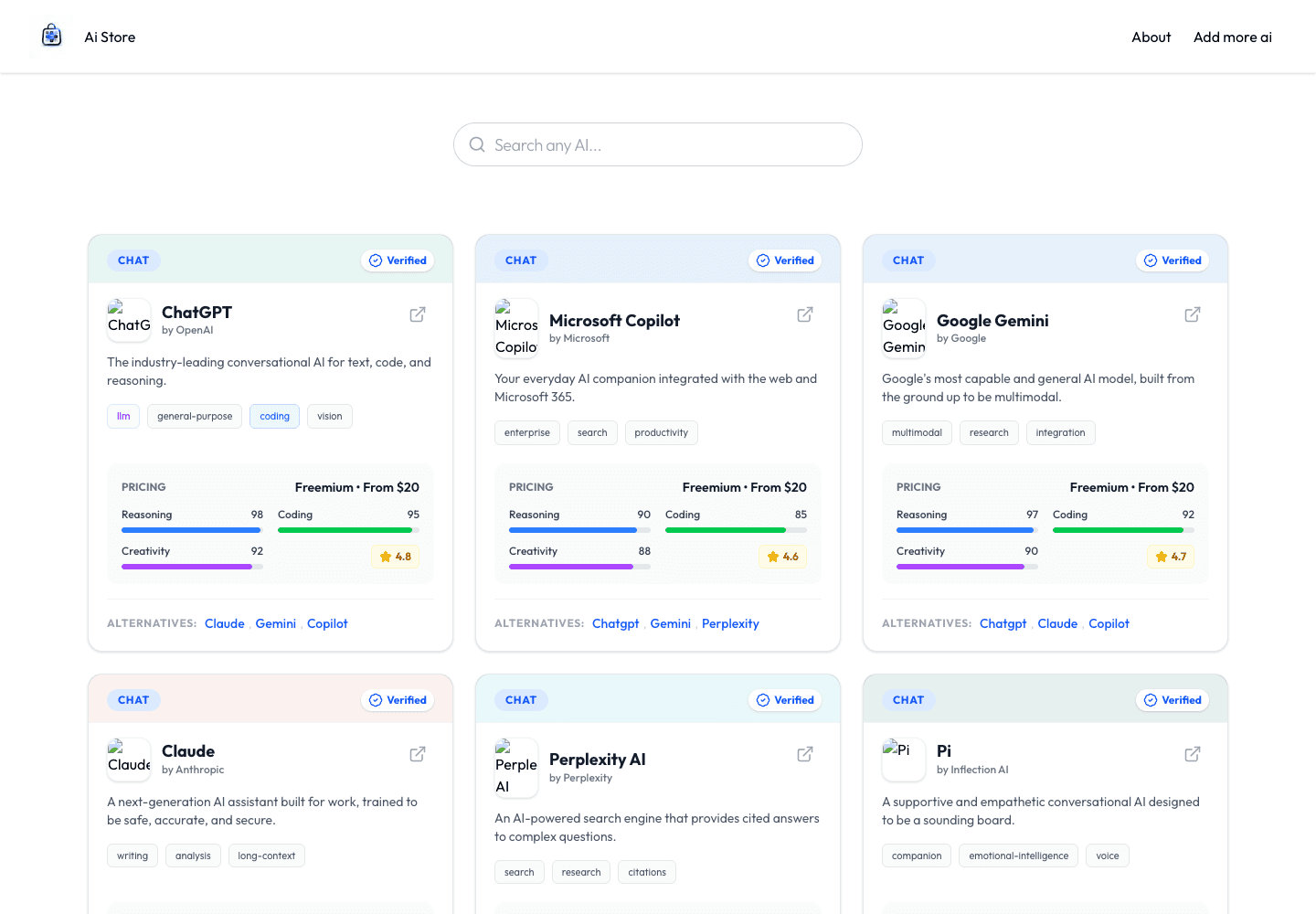Select the enterprise tag on Copilot card
The image size is (1316, 914).
click(x=527, y=433)
